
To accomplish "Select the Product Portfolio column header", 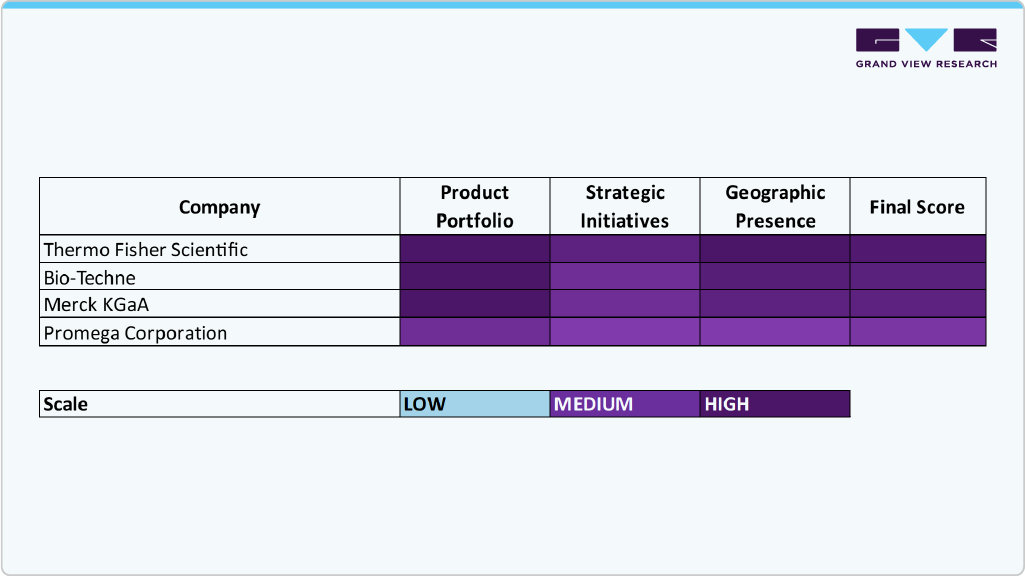I will pos(475,207).
